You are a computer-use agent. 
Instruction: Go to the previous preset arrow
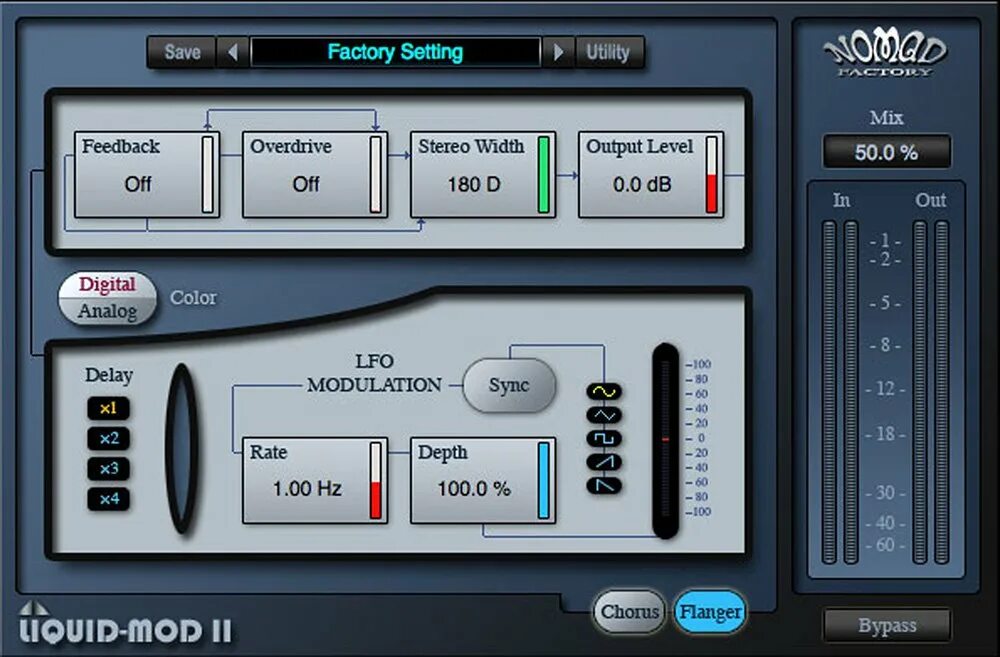point(233,52)
